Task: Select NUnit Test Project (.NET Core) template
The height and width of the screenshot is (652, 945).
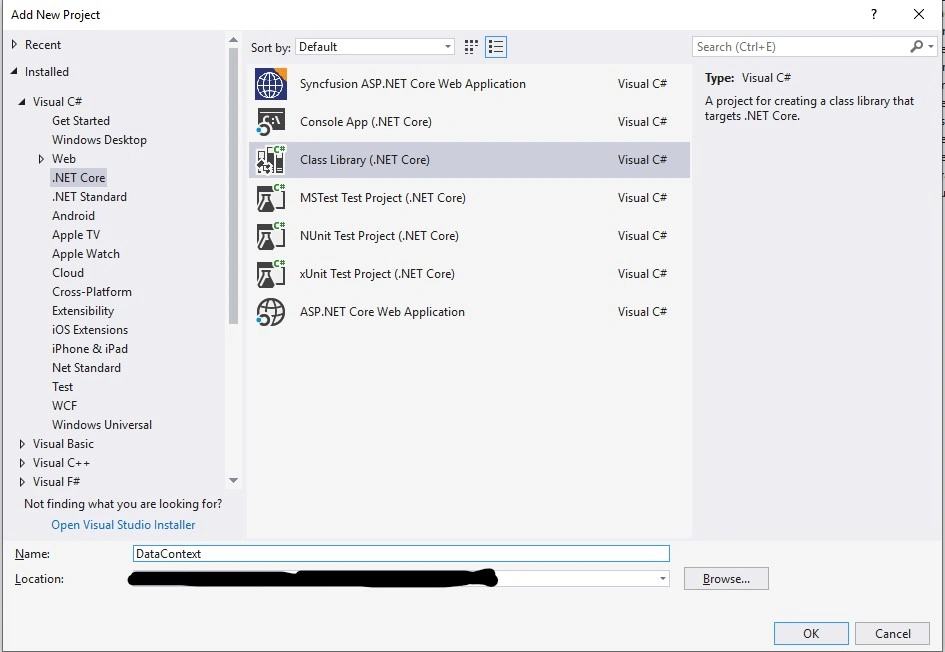Action: tap(469, 236)
